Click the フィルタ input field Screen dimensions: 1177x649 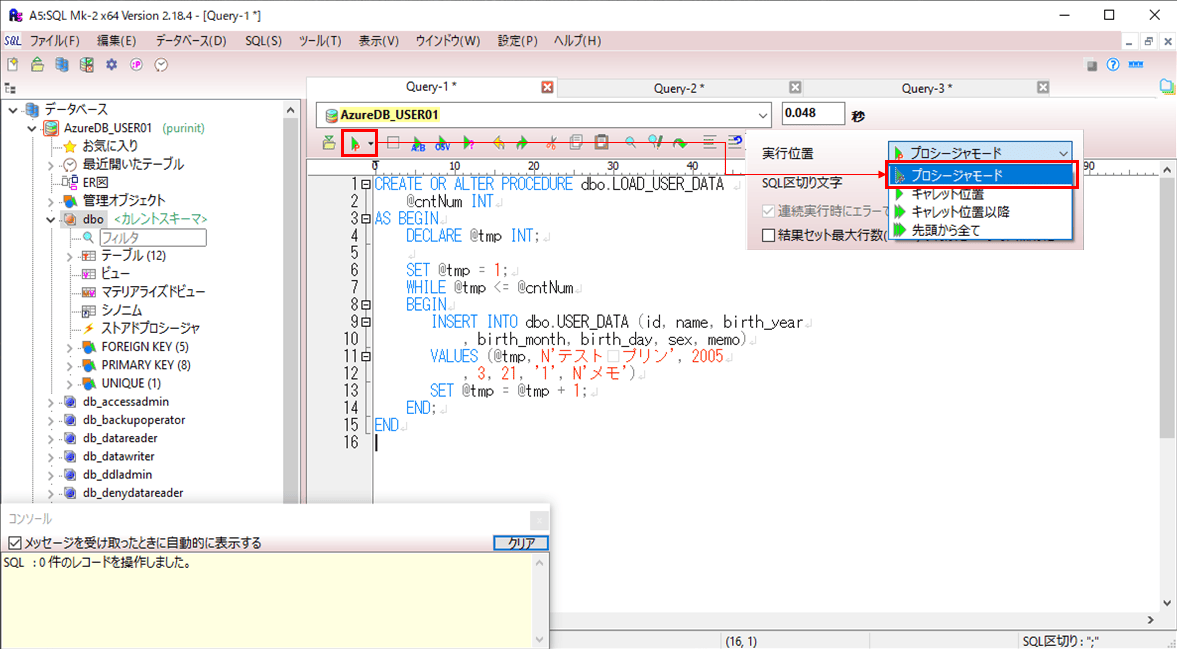(152, 238)
